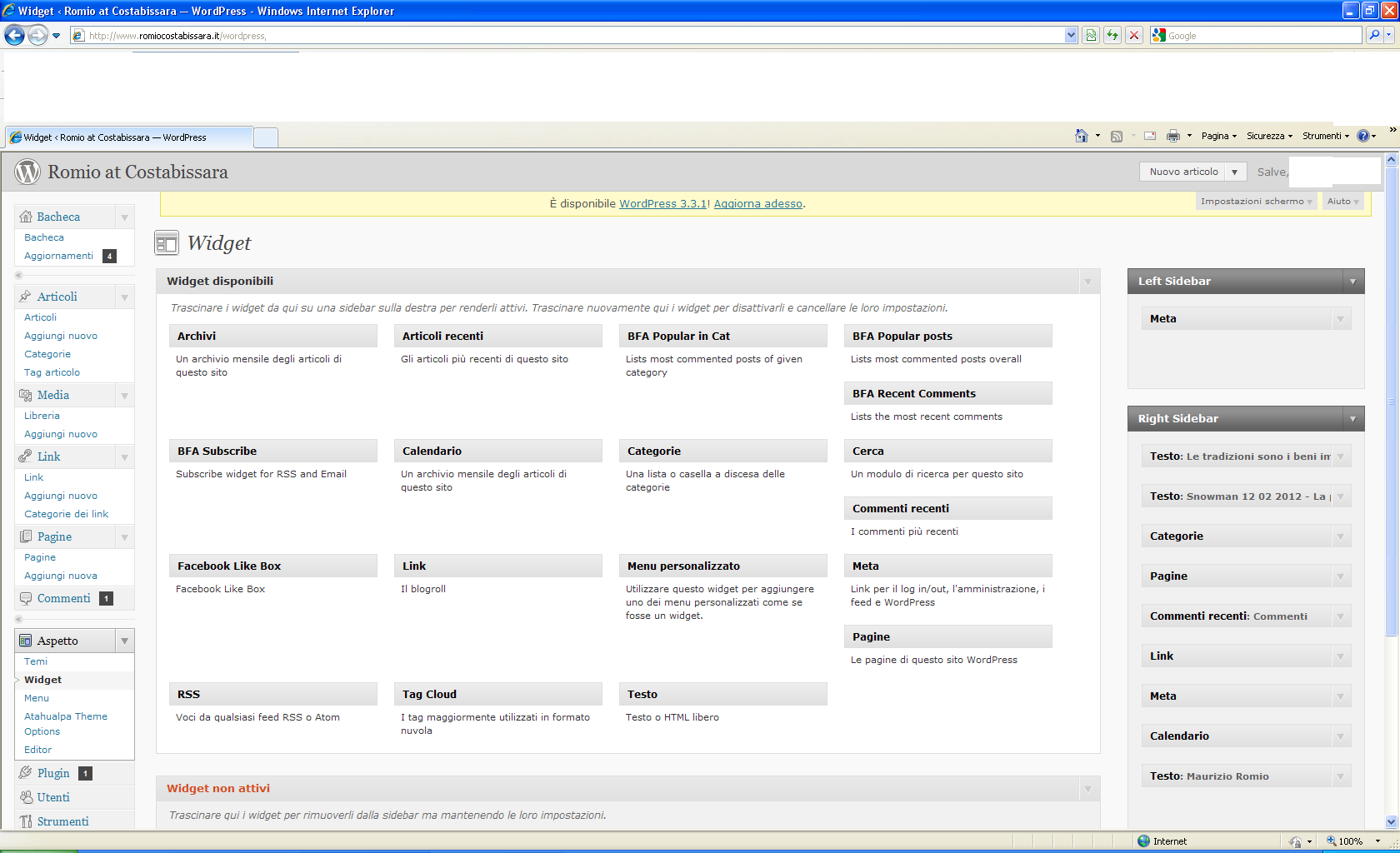This screenshot has width=1400, height=853.
Task: Click the page vertical scrollbar down arrow
Action: pyautogui.click(x=1391, y=821)
